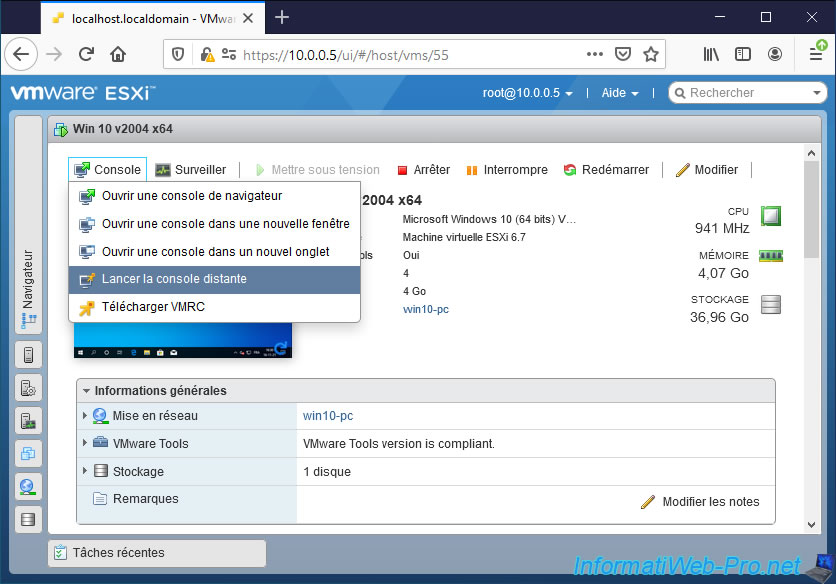Screen dimensions: 836x584
Task: Open a new browser tab
Action: [x=282, y=18]
